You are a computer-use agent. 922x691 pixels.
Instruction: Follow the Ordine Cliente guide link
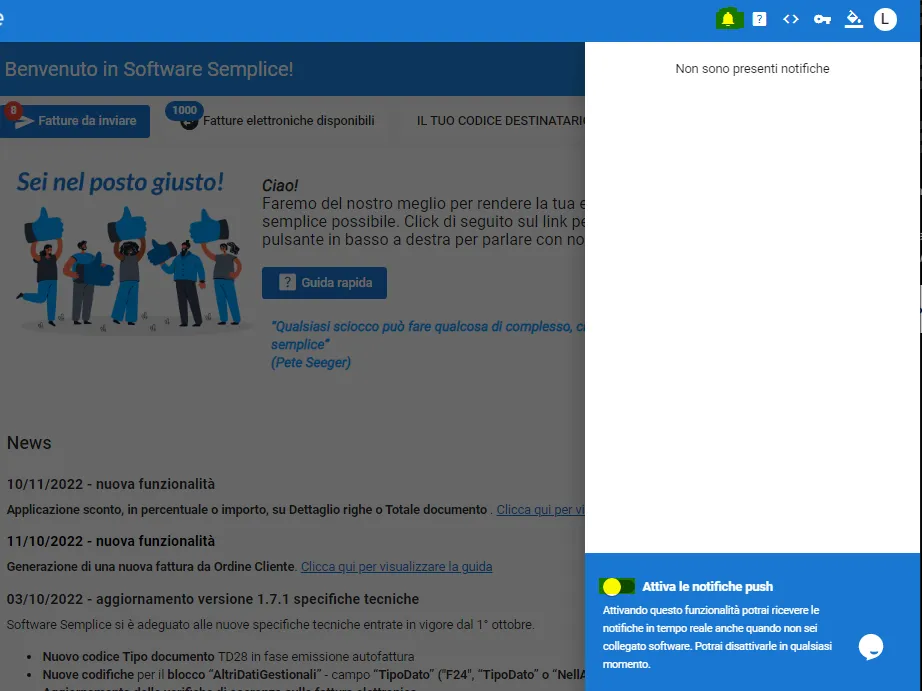click(x=396, y=567)
